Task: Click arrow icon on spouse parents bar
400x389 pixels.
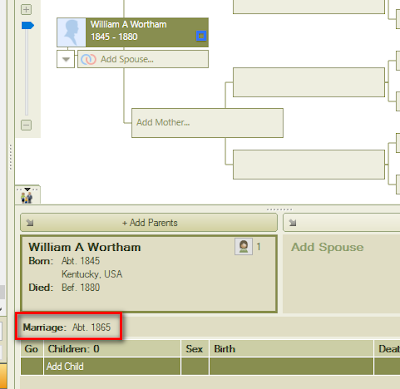Action: coord(292,223)
